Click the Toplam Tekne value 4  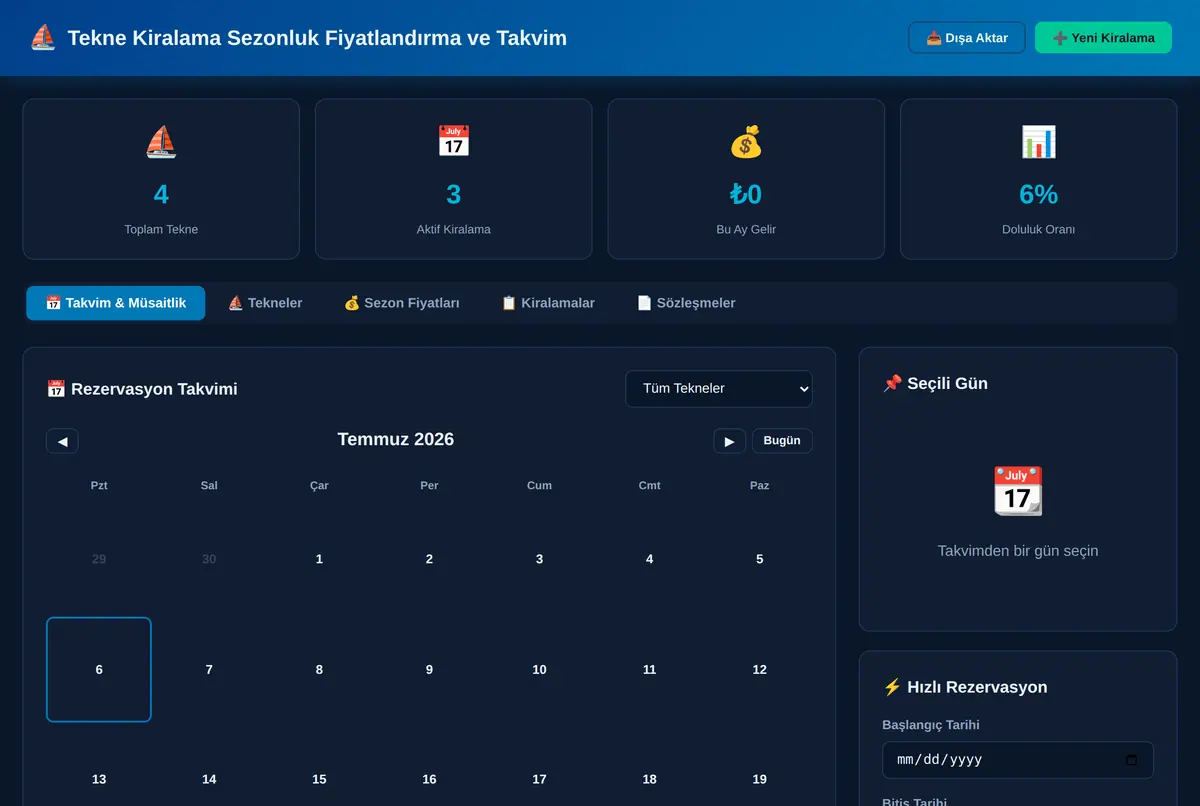(161, 194)
